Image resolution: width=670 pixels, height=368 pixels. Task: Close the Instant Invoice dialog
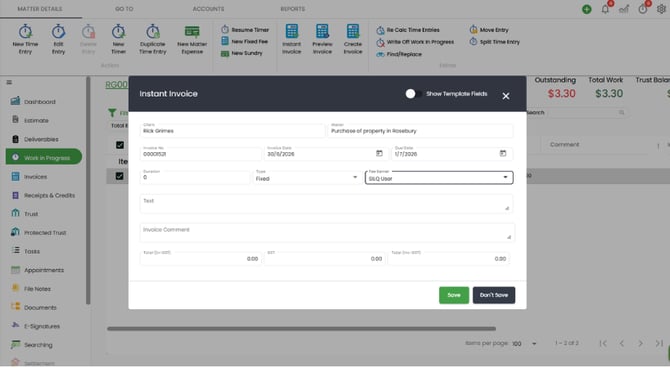tap(506, 96)
